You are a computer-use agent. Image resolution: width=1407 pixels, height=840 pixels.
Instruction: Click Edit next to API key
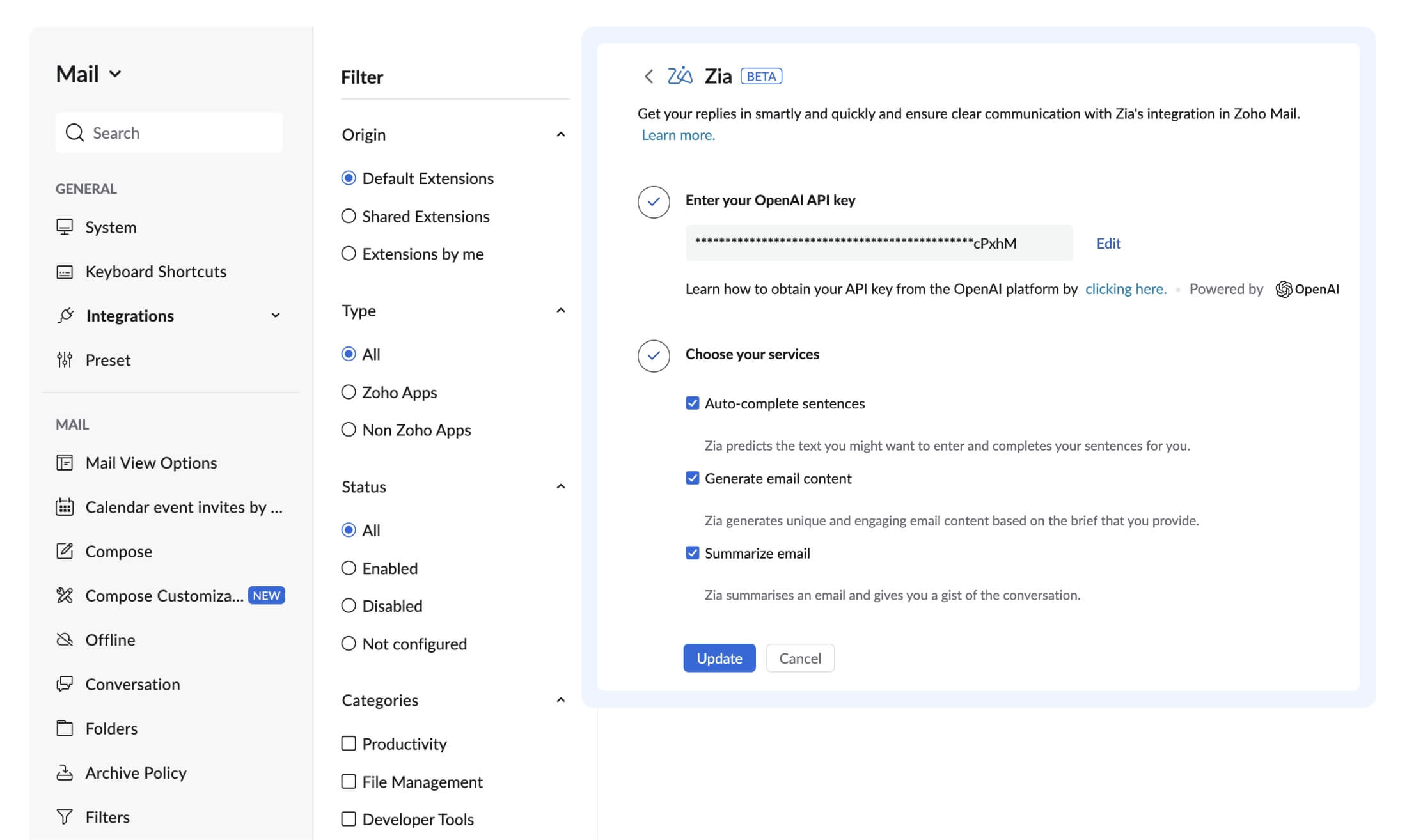(1108, 243)
